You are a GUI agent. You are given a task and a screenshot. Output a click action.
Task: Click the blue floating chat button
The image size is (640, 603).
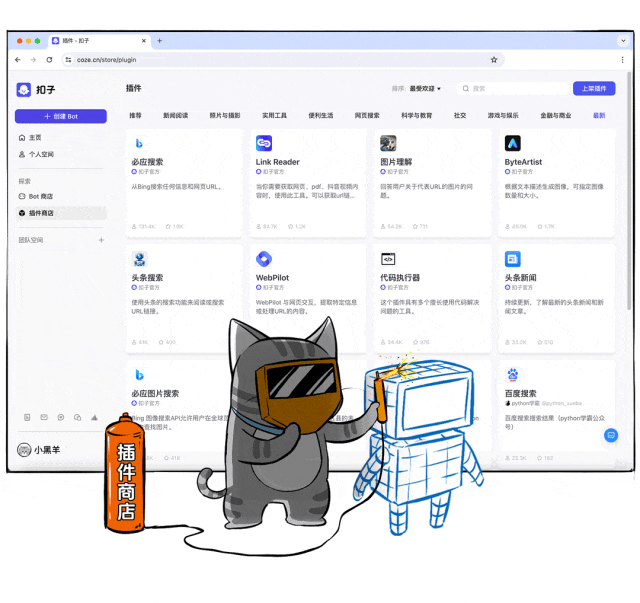(x=611, y=435)
